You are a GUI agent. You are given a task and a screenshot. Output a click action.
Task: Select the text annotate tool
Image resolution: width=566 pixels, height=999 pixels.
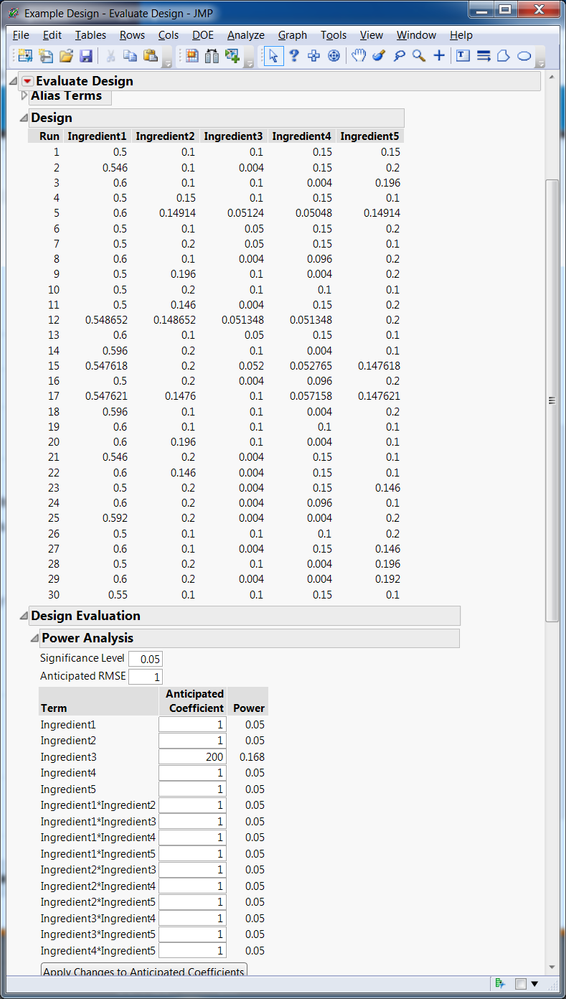click(463, 55)
